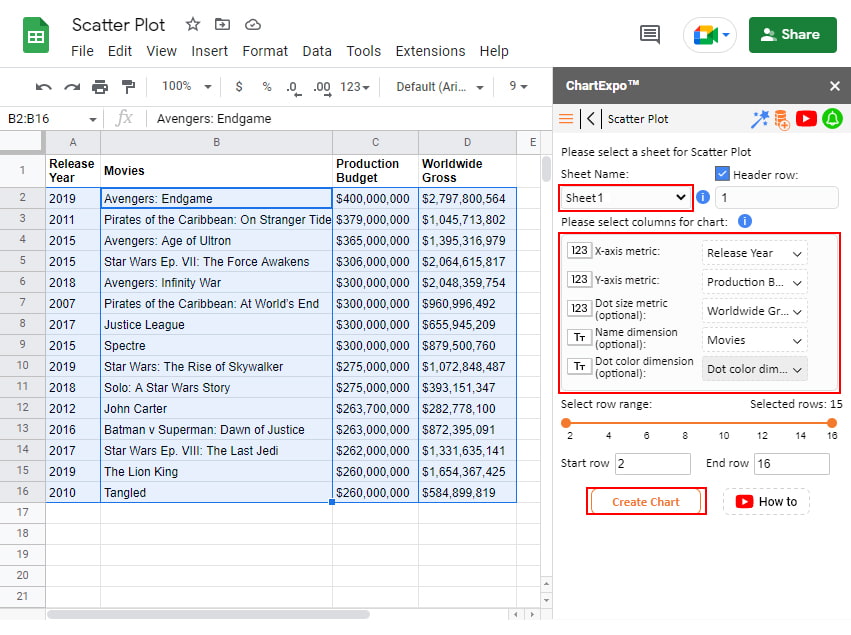Open the X-axis metric dropdown
Screen dimensions: 851x635
pyautogui.click(x=754, y=253)
